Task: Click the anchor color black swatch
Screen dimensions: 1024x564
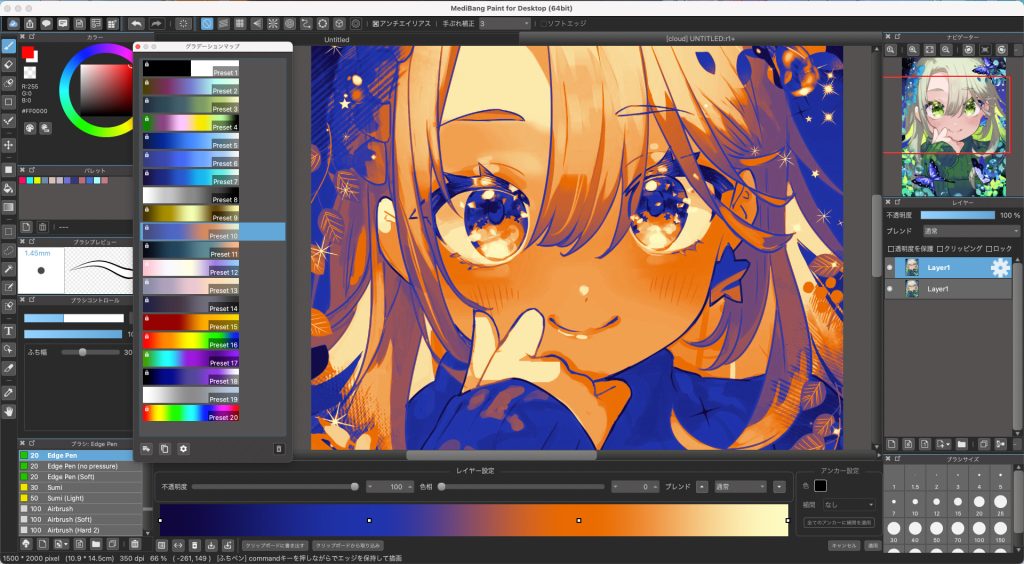Action: pos(821,486)
